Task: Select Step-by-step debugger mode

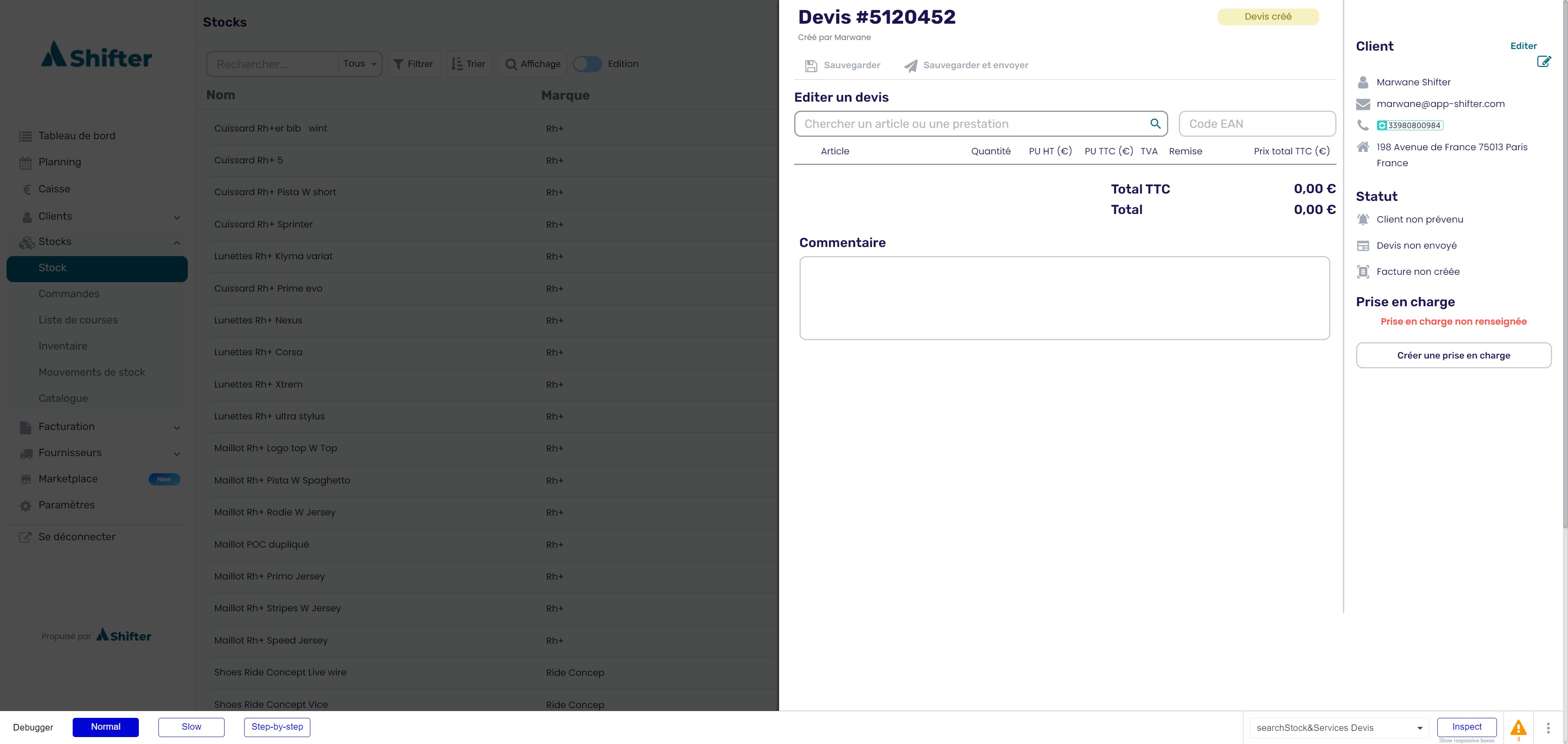Action: pos(277,727)
